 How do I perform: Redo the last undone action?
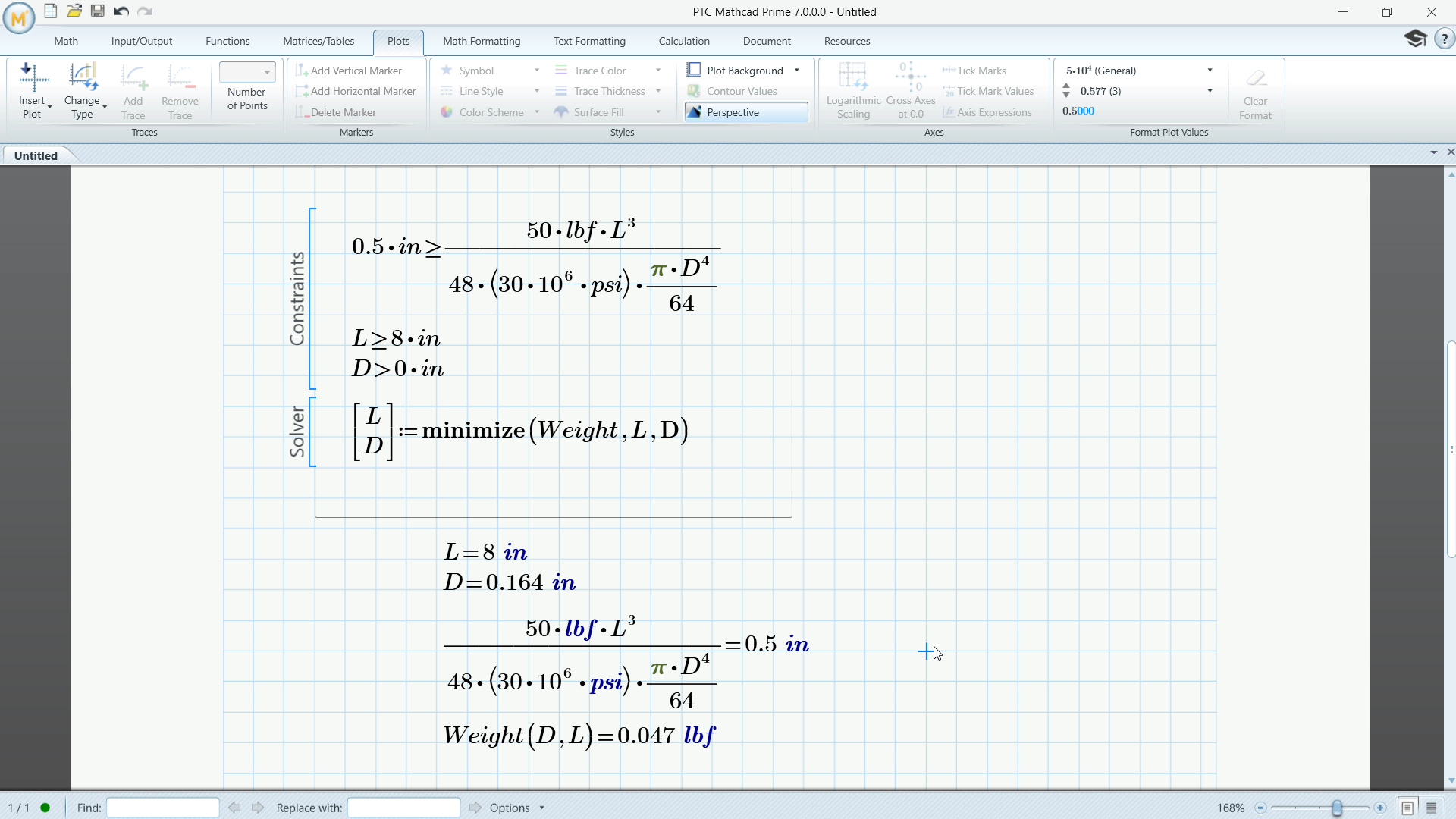point(146,11)
